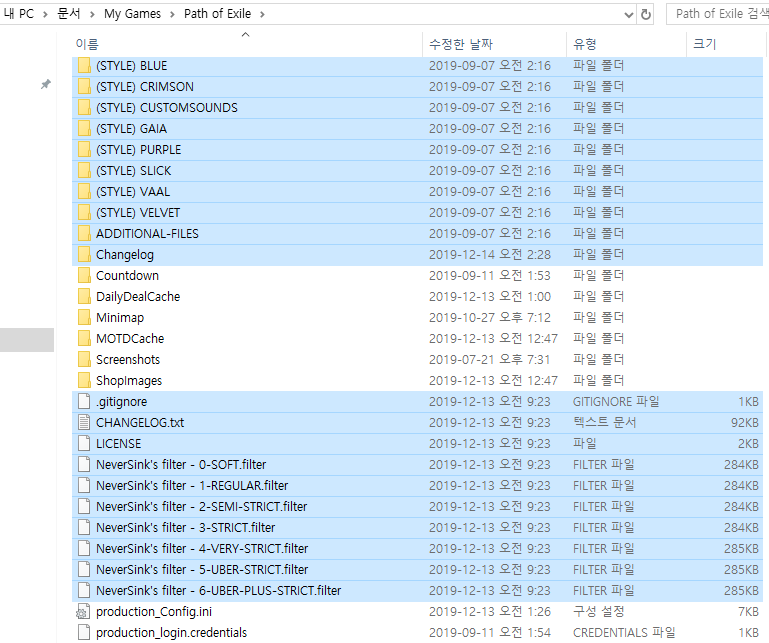Image resolution: width=769 pixels, height=643 pixels.
Task: Click the (STYLE) VAAL folder icon
Action: click(84, 192)
